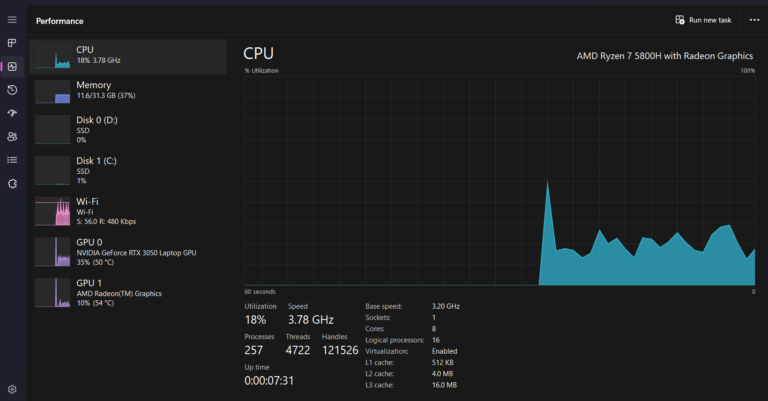This screenshot has height=401, width=768.
Task: Click the 60 seconds graph label
Action: (260, 292)
